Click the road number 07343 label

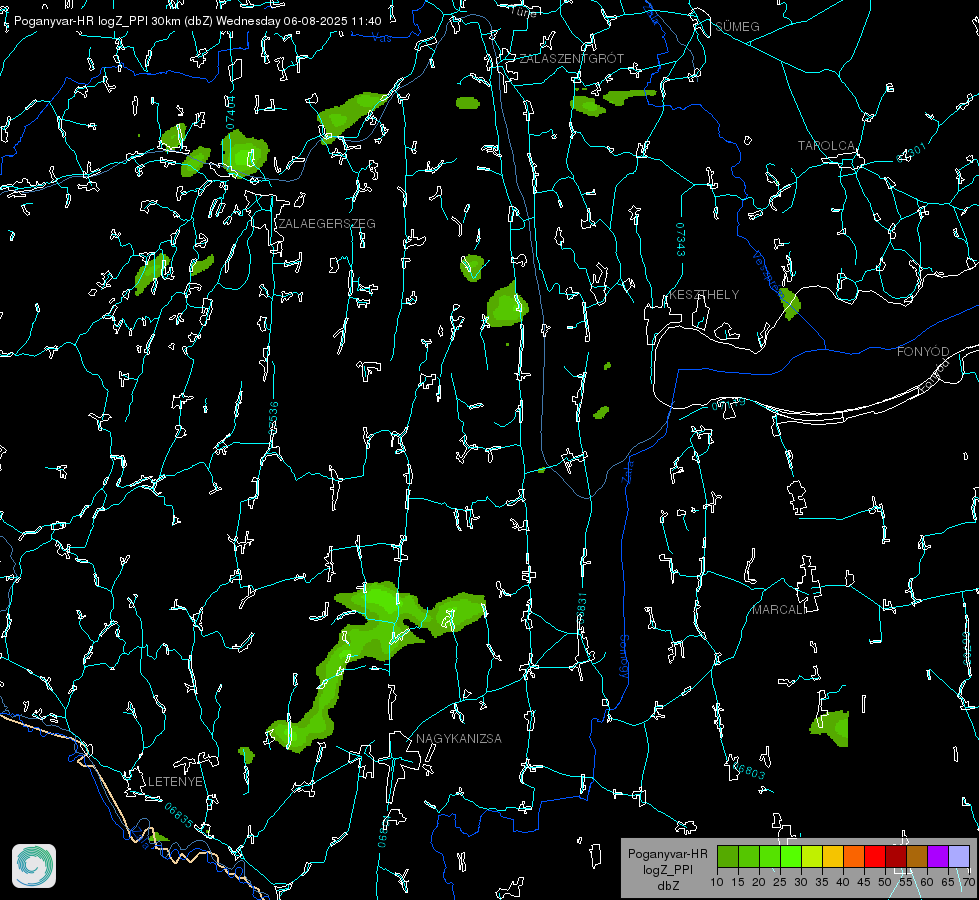tap(681, 239)
